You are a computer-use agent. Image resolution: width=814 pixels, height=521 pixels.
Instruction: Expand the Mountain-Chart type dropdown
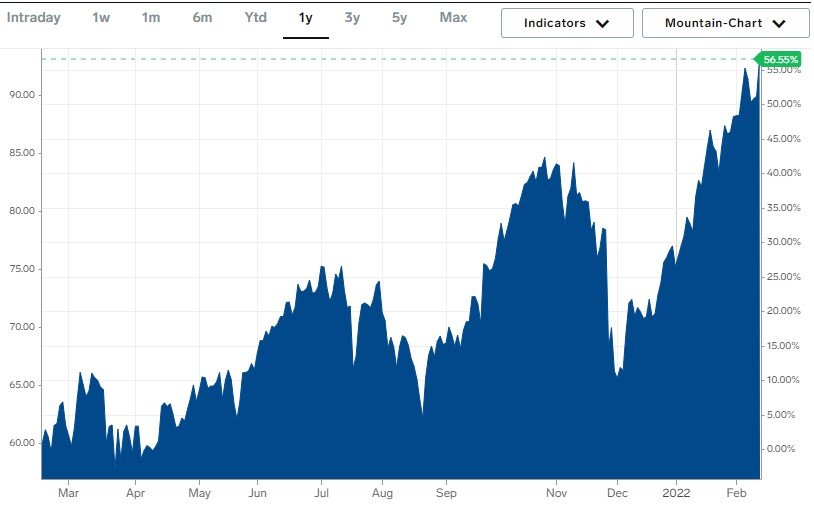(x=725, y=23)
